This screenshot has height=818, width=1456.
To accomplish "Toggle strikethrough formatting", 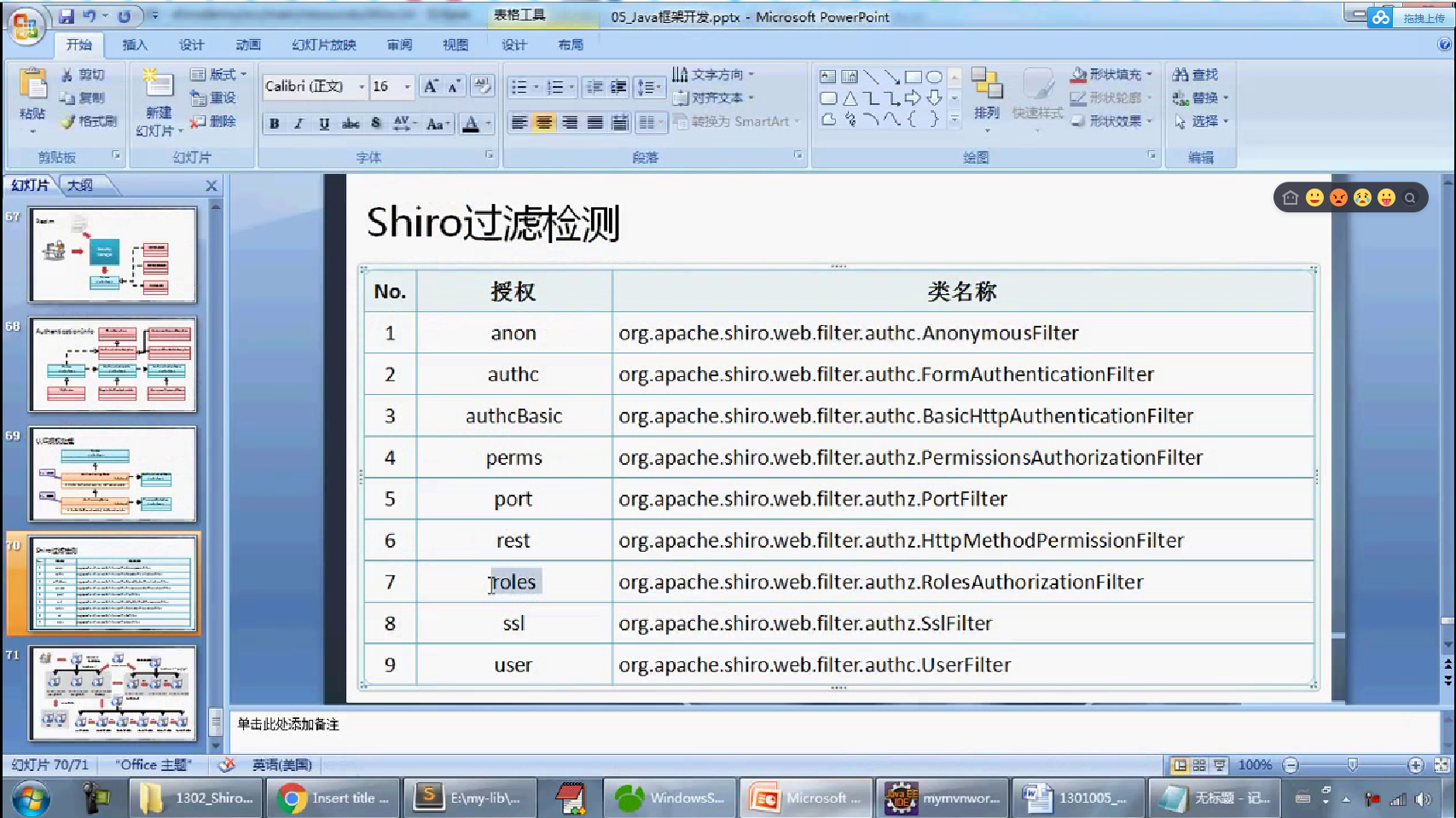I will tap(351, 124).
